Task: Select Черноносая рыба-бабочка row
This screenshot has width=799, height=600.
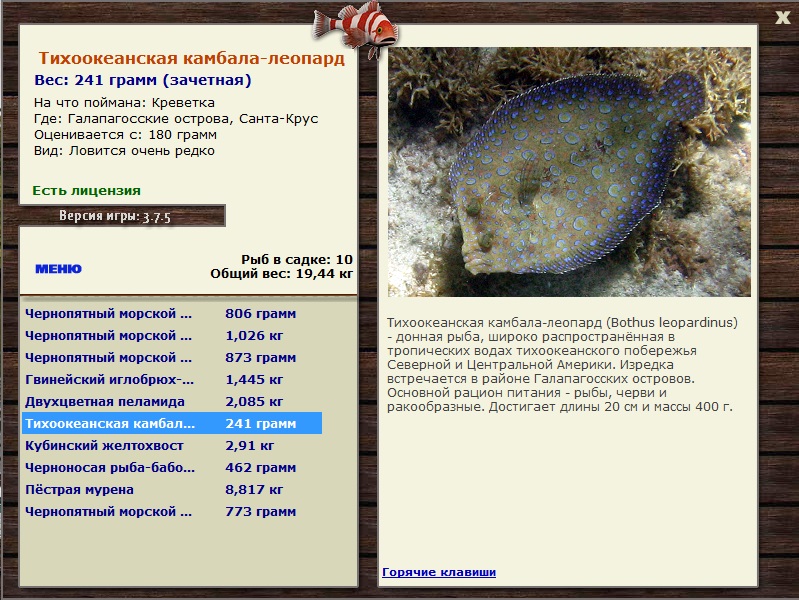Action: (x=172, y=467)
